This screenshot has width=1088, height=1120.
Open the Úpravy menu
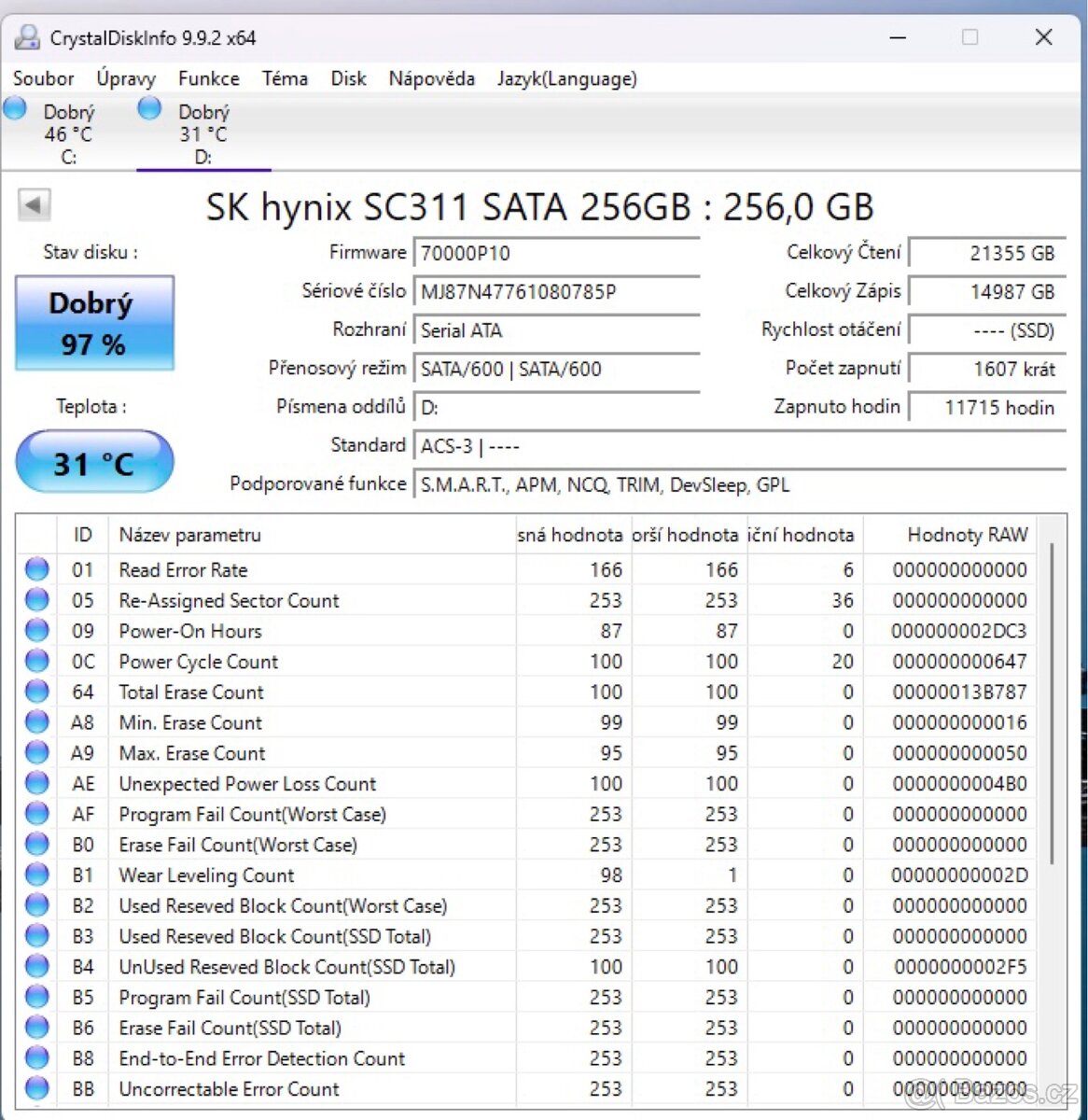click(126, 78)
